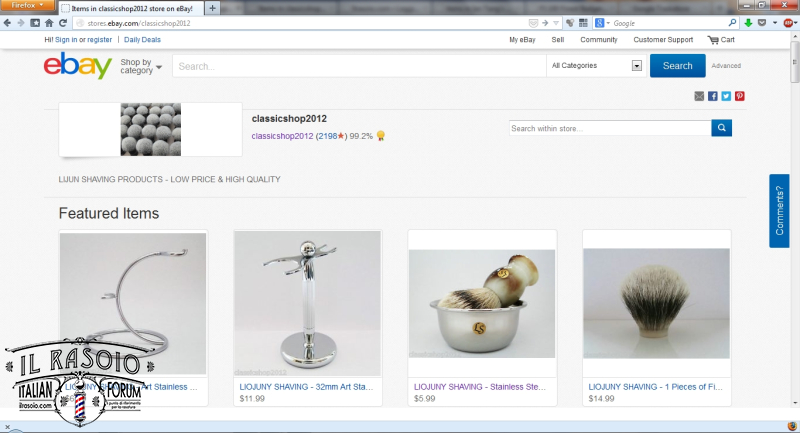
Task: Click the magnifier in the Google search box
Action: point(732,23)
